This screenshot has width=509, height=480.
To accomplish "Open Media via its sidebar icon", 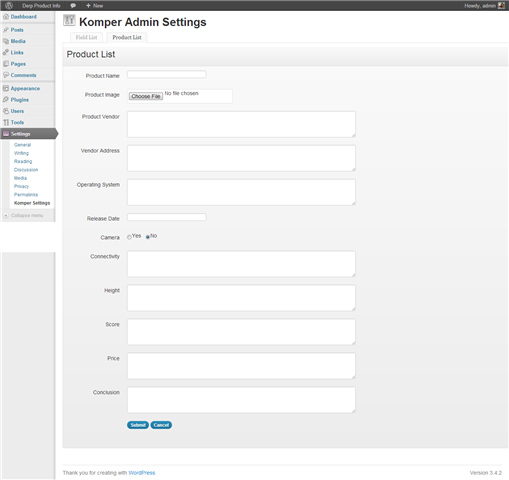I will click(6, 41).
